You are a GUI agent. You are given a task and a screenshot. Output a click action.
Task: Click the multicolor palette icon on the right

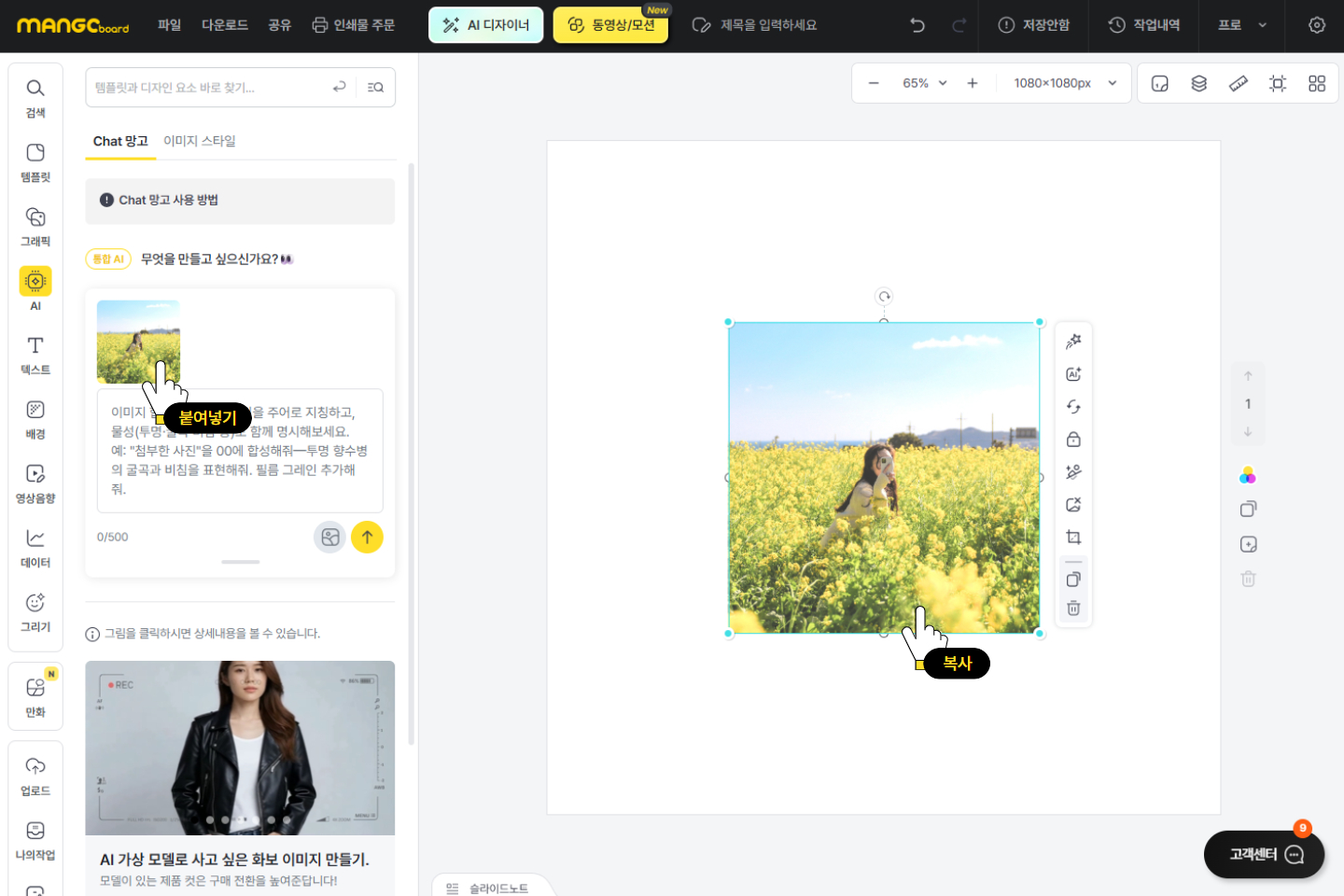tap(1248, 476)
